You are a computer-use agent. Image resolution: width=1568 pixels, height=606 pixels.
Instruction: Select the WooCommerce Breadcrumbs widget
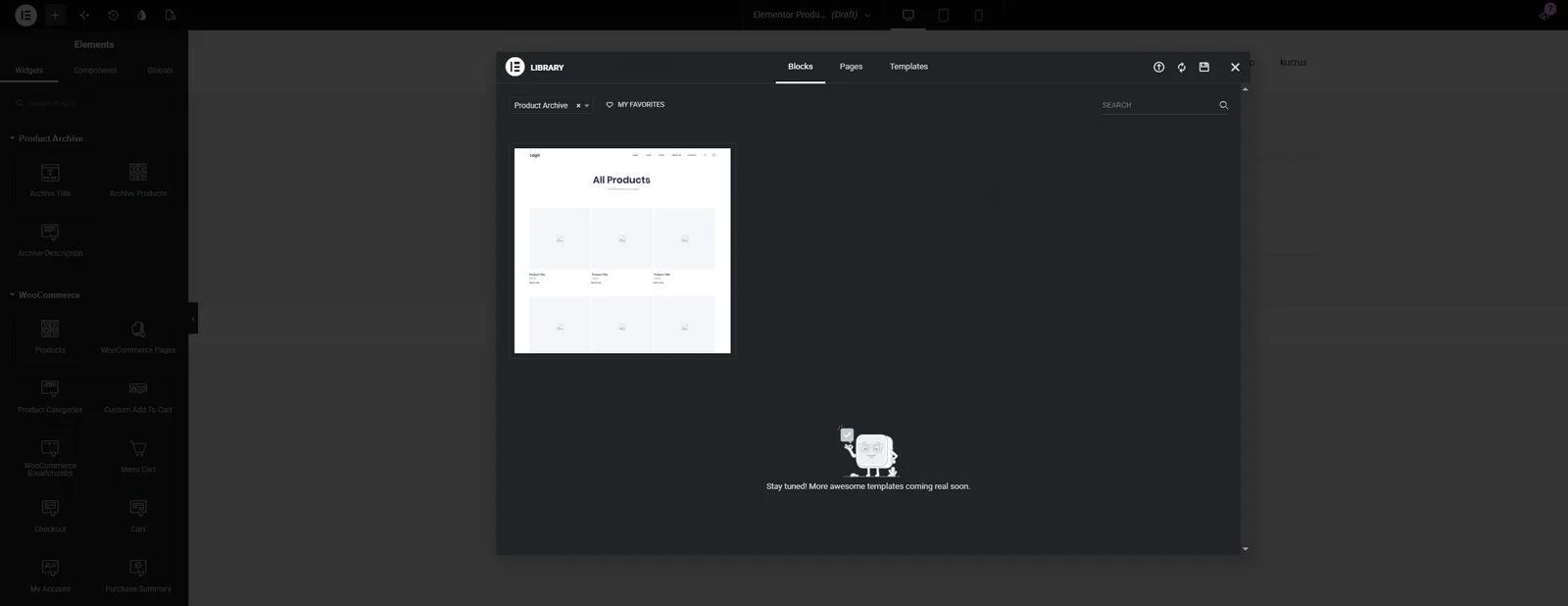point(50,457)
